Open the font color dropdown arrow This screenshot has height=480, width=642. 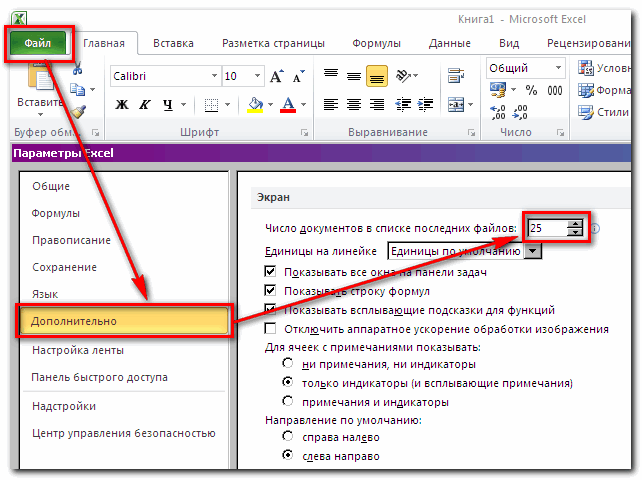[x=303, y=105]
